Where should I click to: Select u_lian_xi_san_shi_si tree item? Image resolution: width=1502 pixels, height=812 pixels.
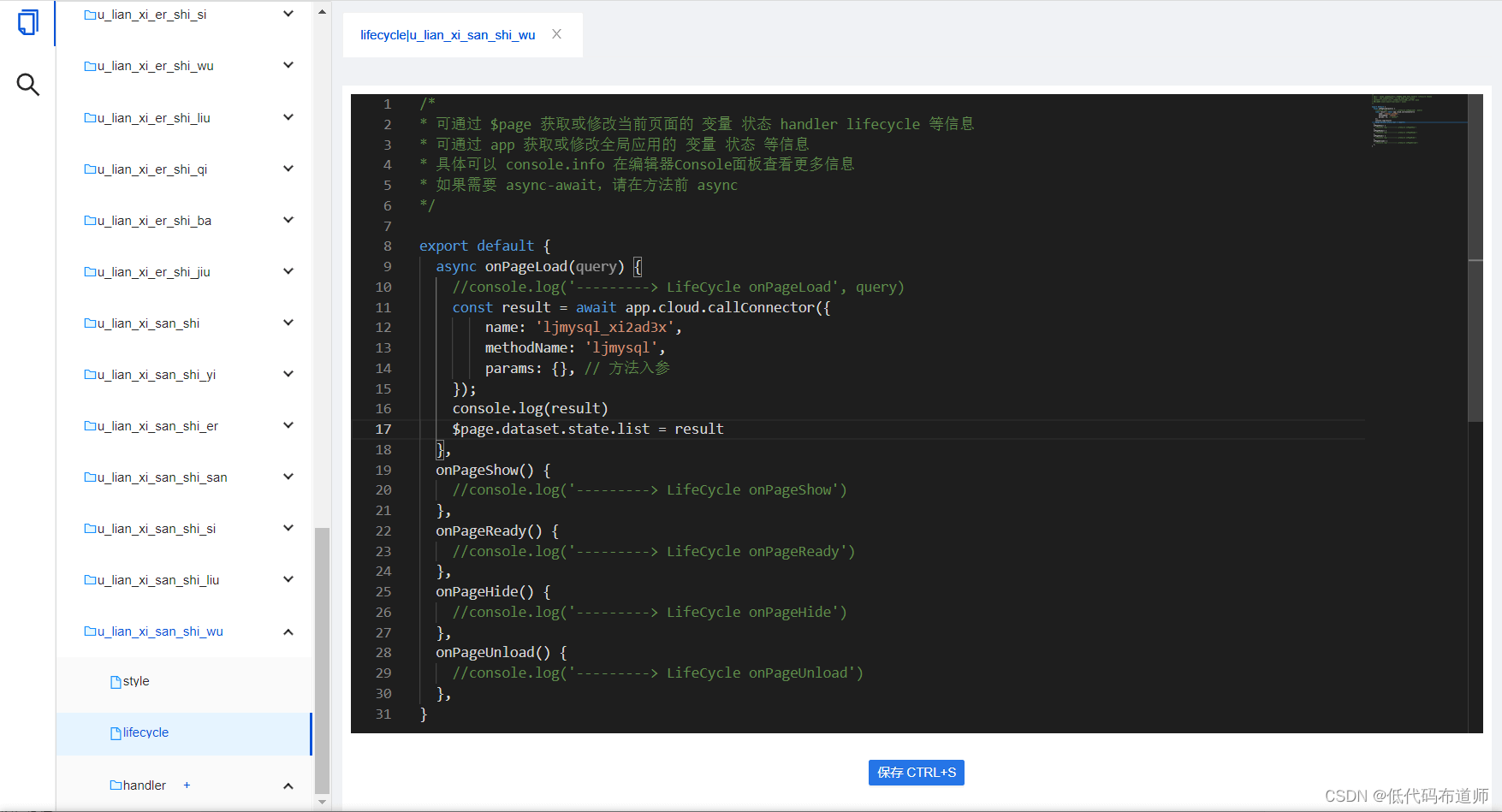(x=150, y=529)
